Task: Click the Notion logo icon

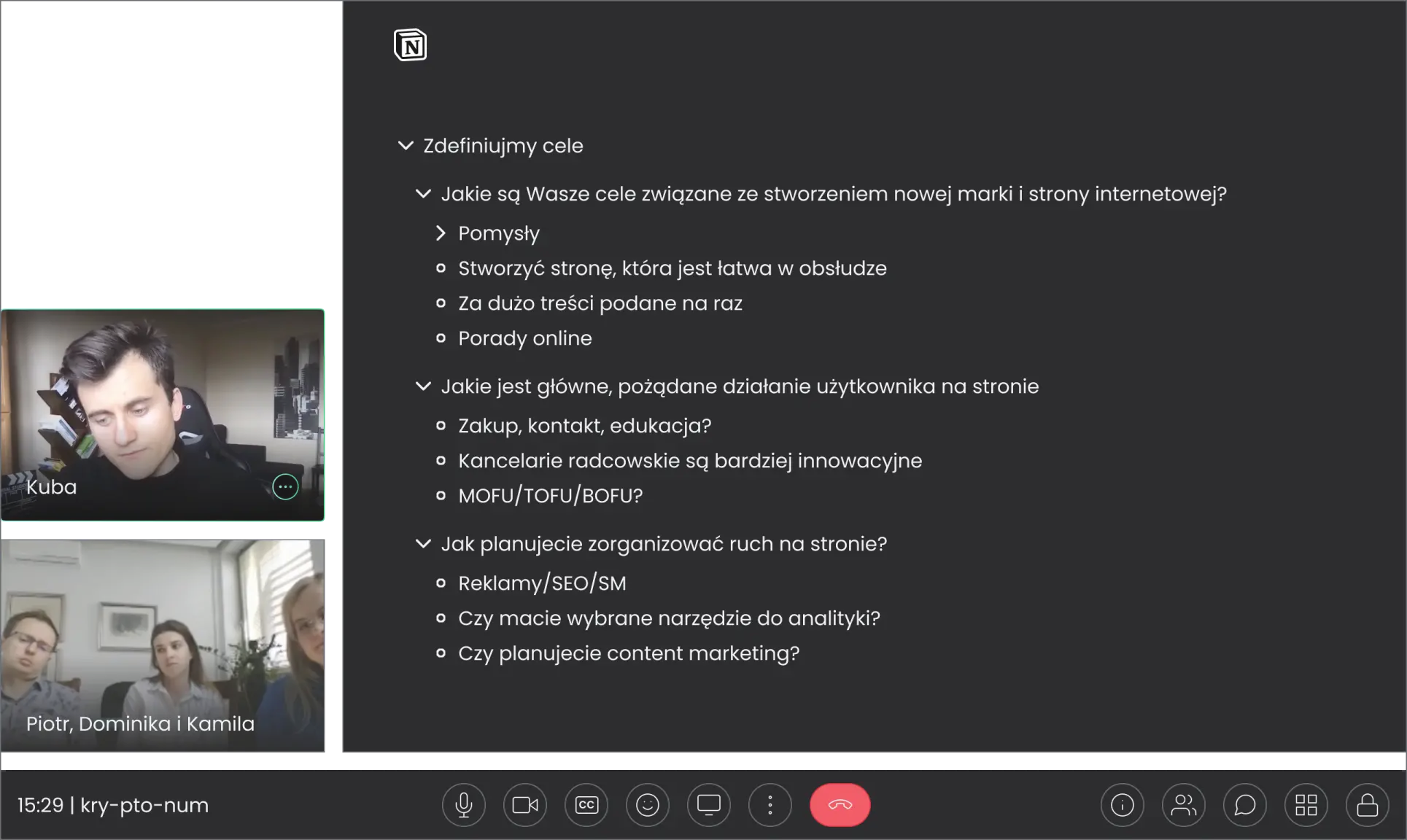Action: (410, 45)
